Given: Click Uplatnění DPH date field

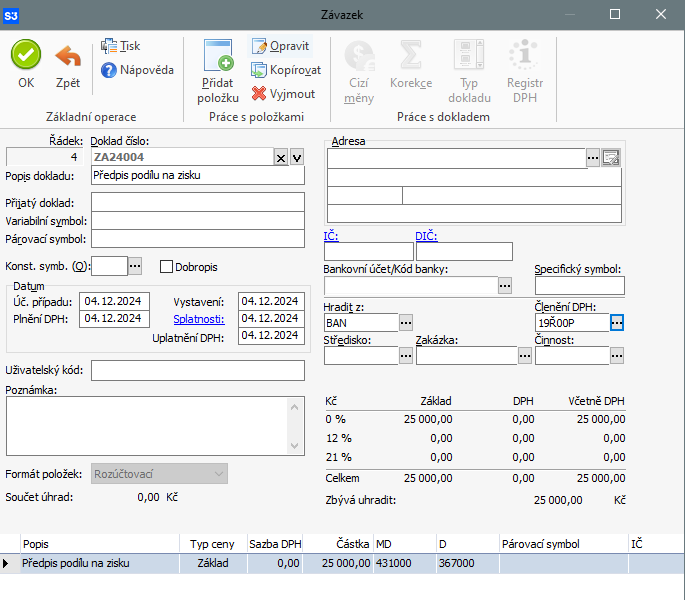Looking at the screenshot, I should (x=271, y=336).
